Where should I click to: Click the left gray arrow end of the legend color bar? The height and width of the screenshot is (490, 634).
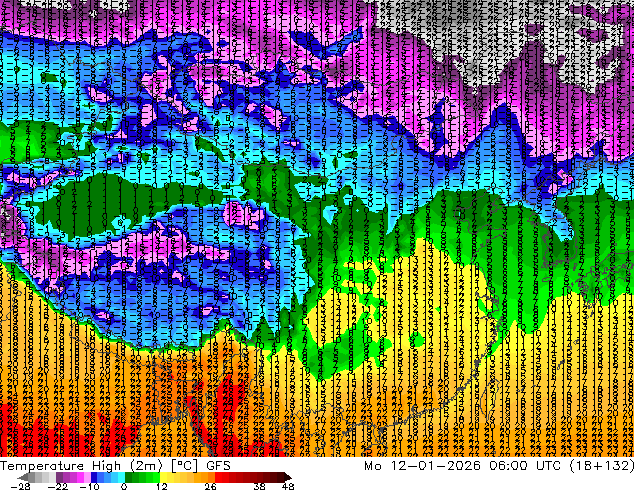point(23,477)
